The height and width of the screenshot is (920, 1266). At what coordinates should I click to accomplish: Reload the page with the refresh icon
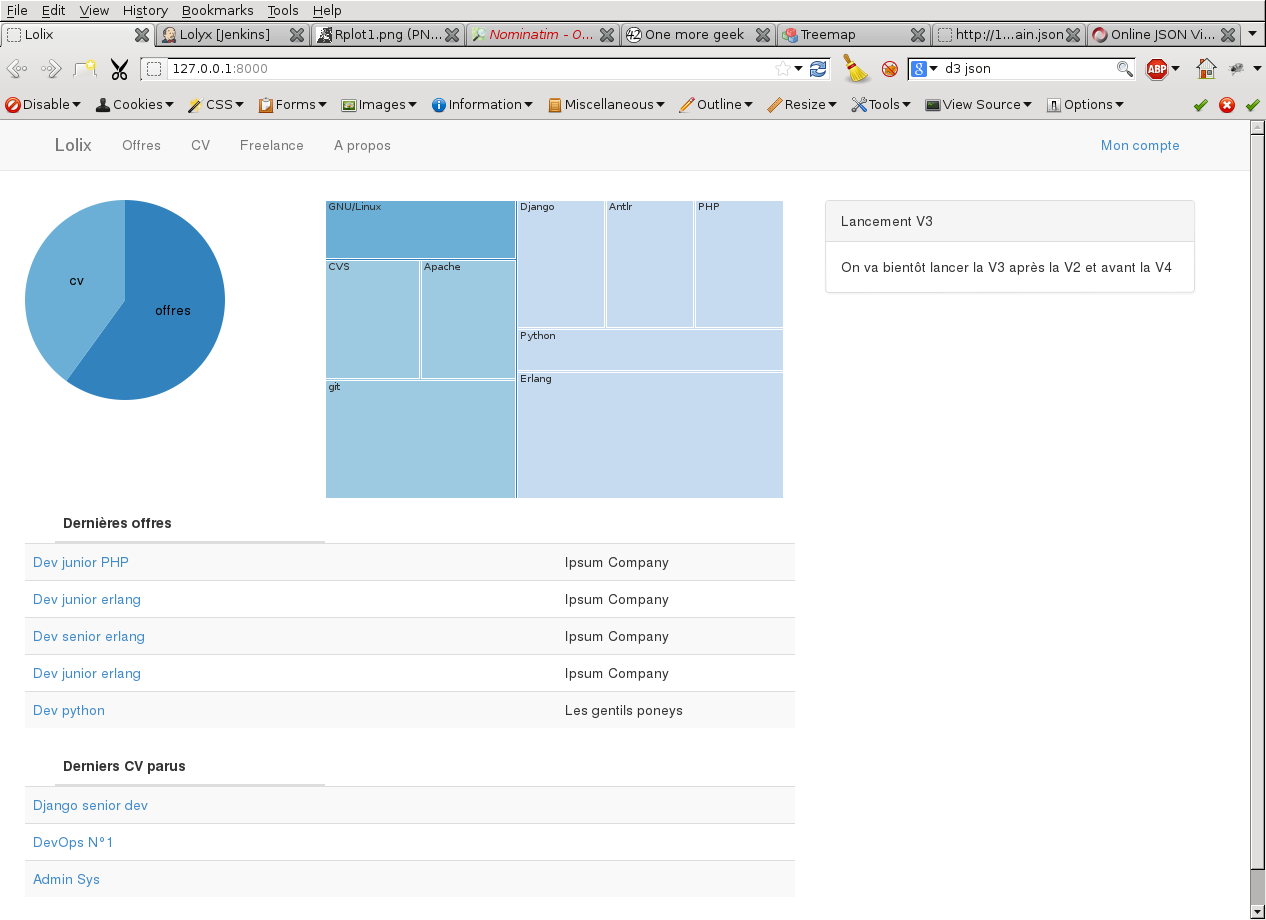818,69
